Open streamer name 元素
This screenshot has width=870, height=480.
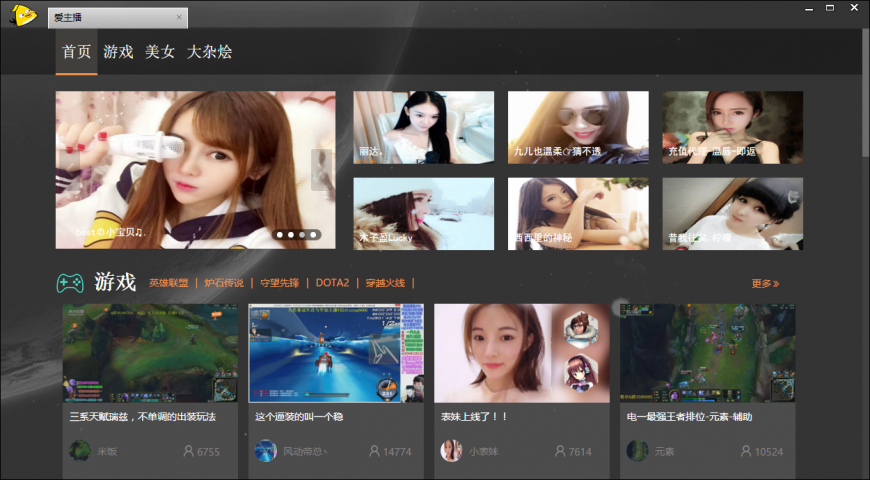pos(664,452)
